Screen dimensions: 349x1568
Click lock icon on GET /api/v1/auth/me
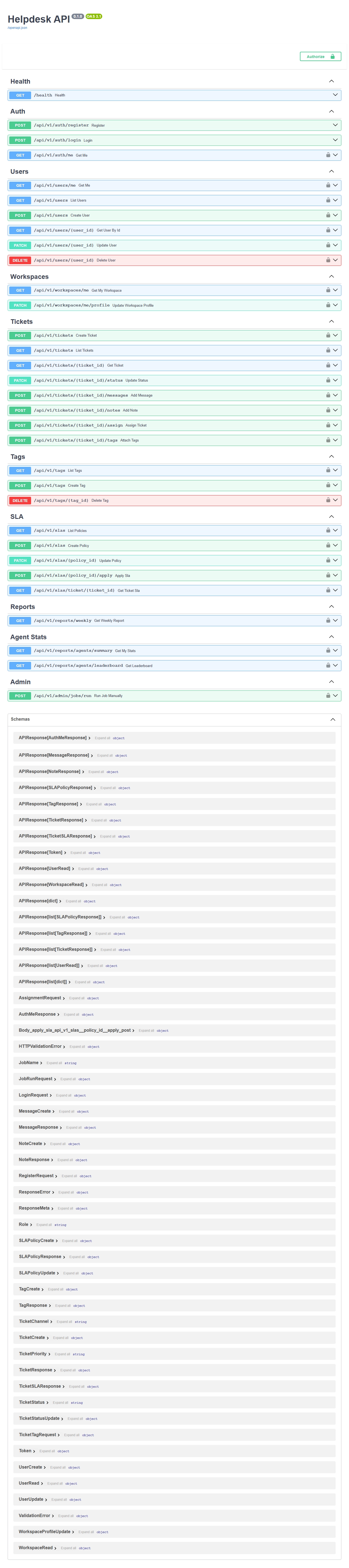pyautogui.click(x=328, y=155)
